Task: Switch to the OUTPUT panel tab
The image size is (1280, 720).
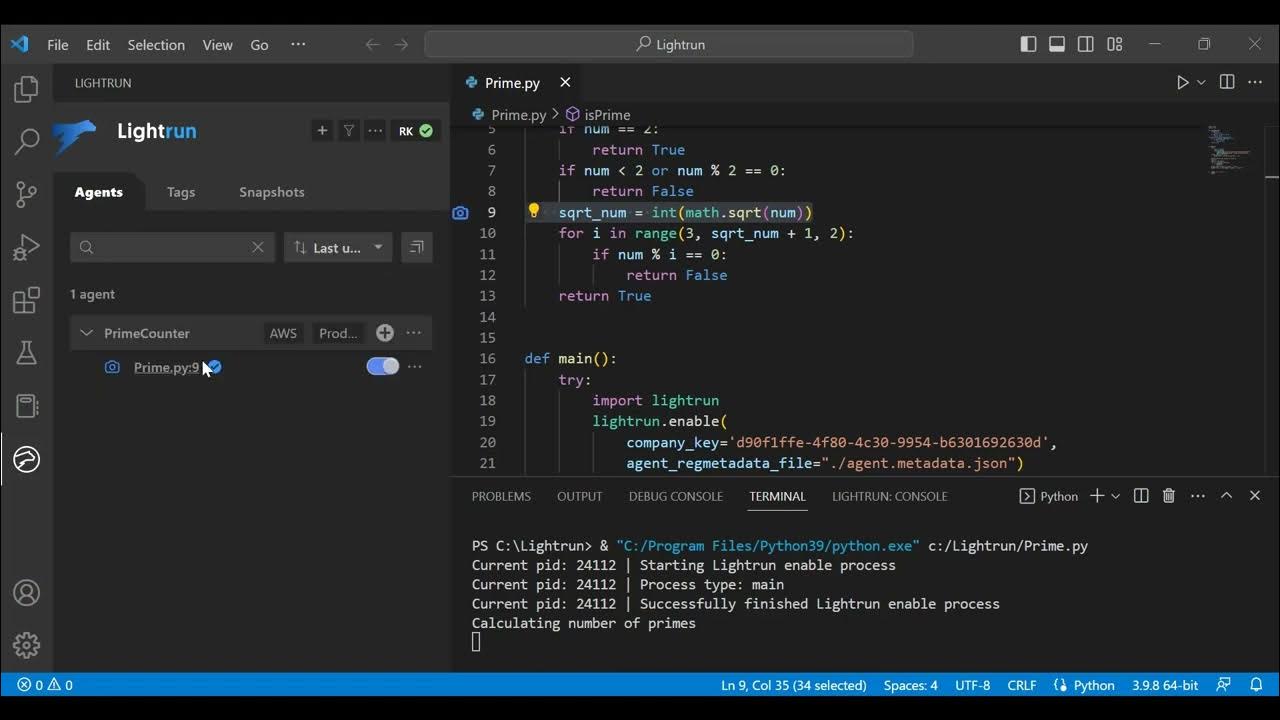Action: pos(580,496)
